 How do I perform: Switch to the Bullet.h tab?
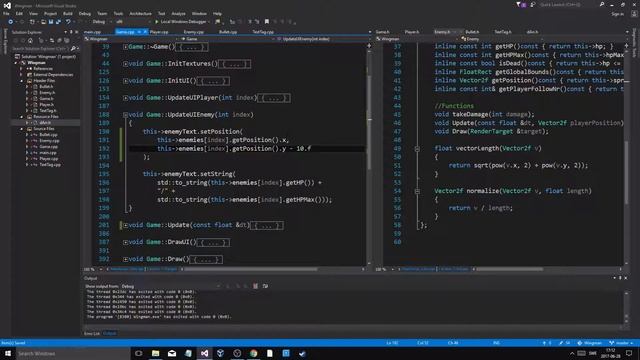[x=472, y=32]
